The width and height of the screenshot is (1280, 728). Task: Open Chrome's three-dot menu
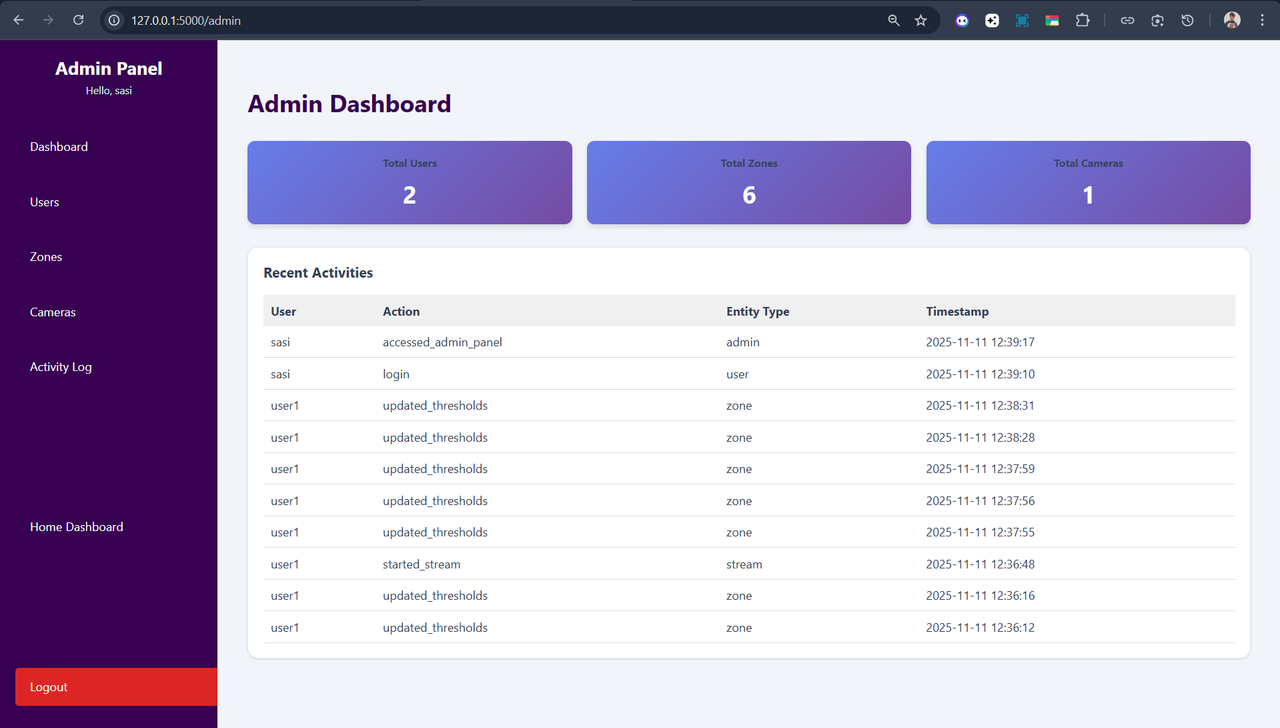1262,20
